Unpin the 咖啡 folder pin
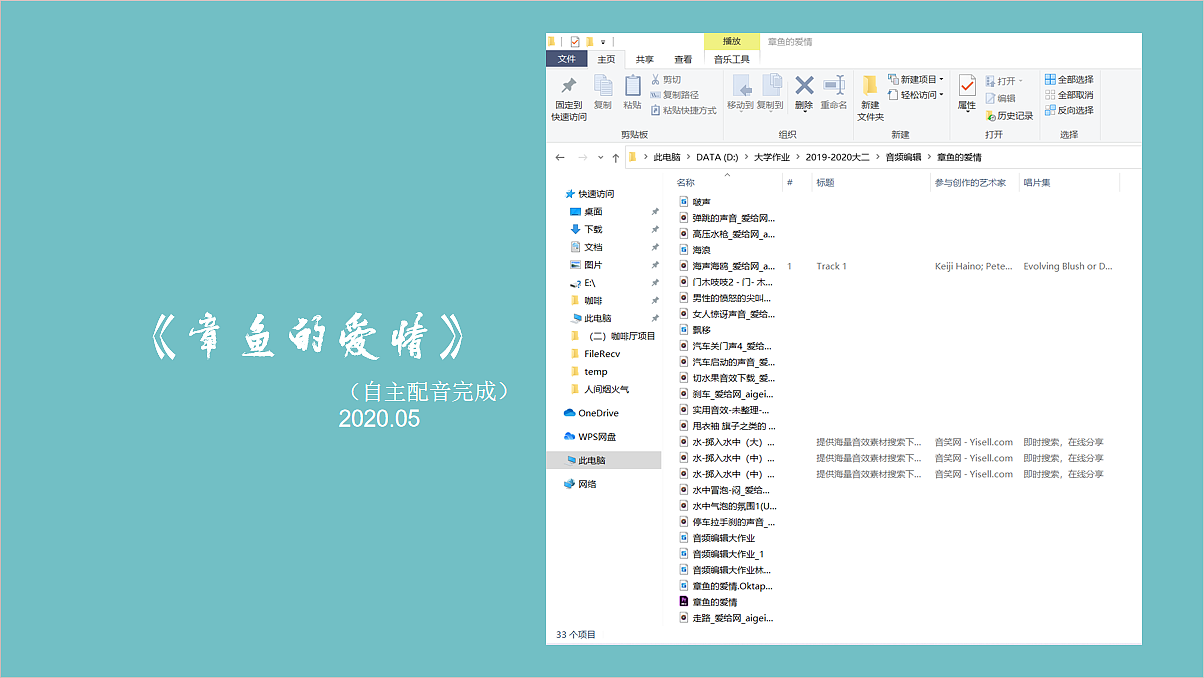1204x678 pixels. pyautogui.click(x=655, y=299)
